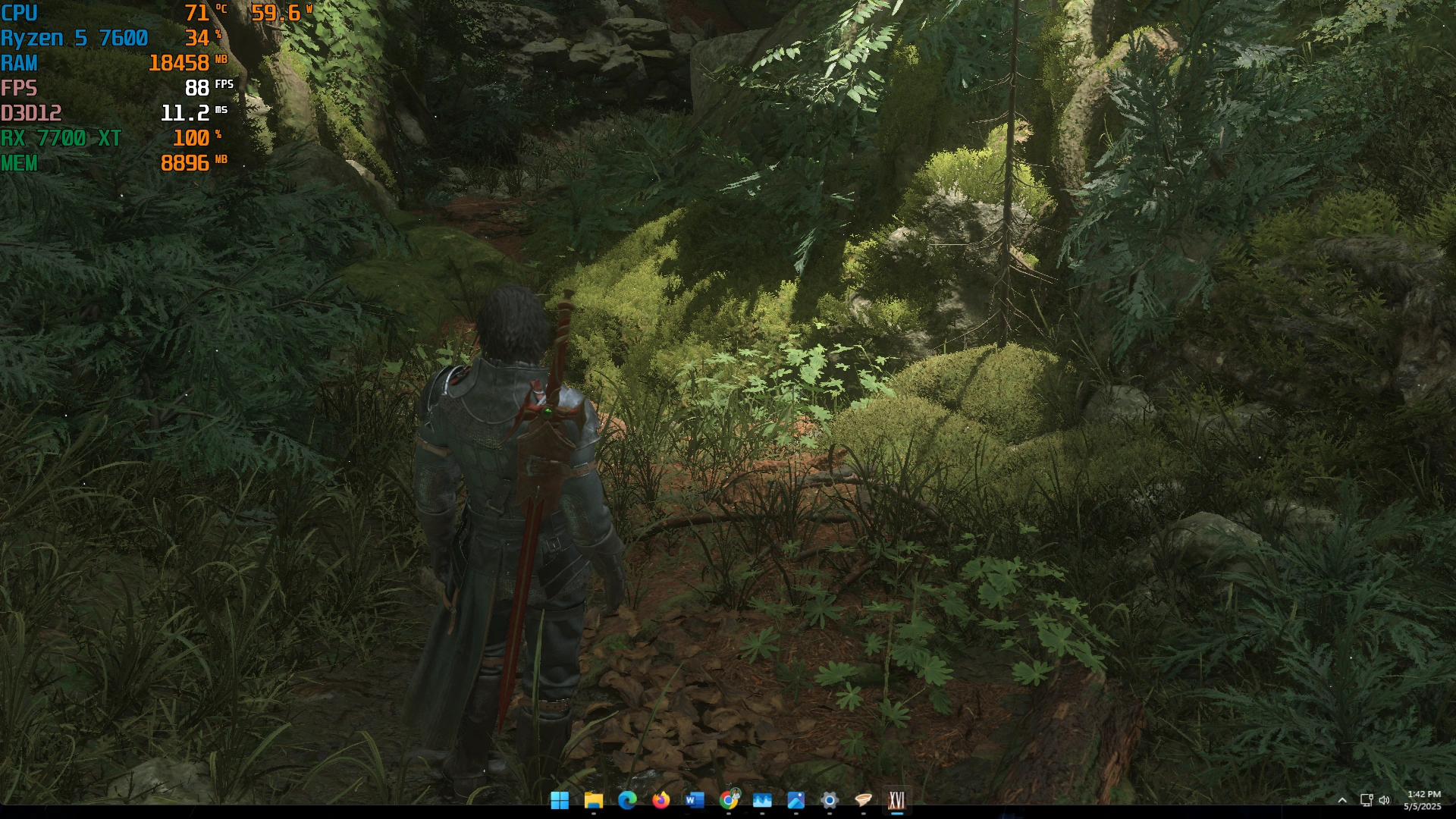Viewport: 1456px width, 819px height.
Task: Select the Final Fantasy XVI taskbar icon
Action: [896, 800]
